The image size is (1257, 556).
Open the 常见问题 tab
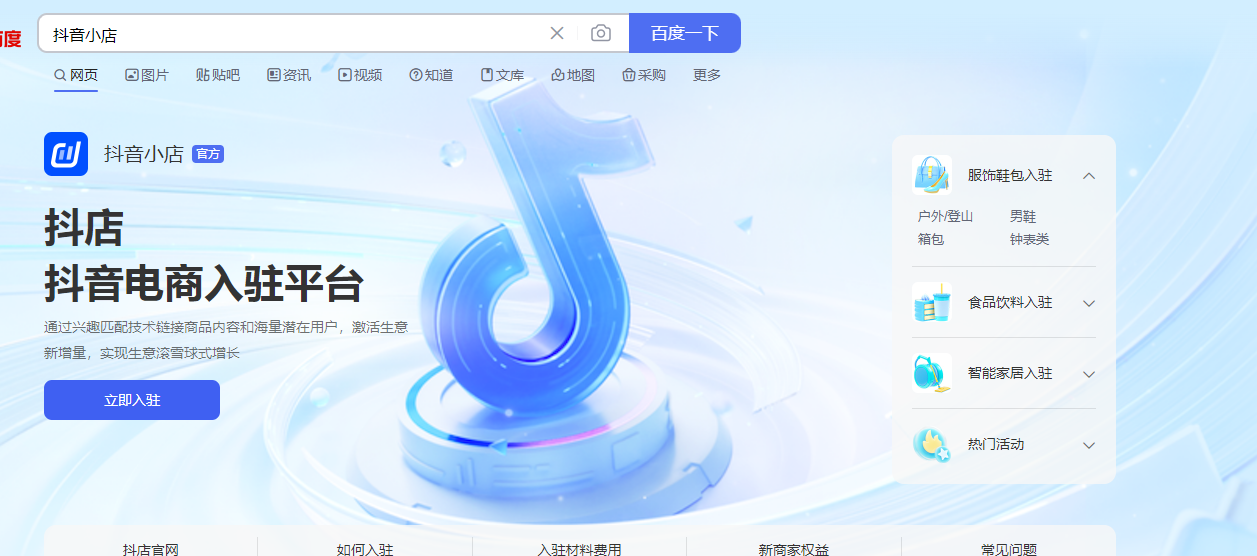[x=1008, y=549]
